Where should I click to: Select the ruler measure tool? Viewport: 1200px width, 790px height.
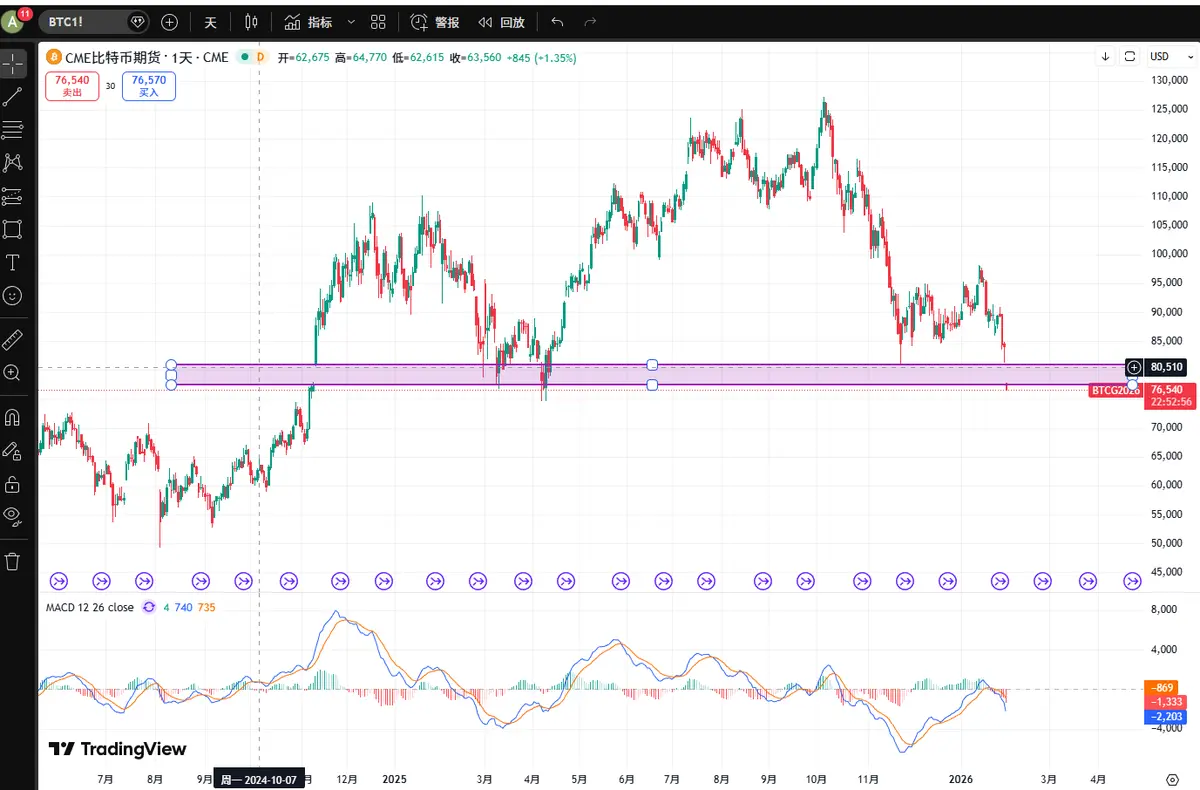(x=13, y=339)
